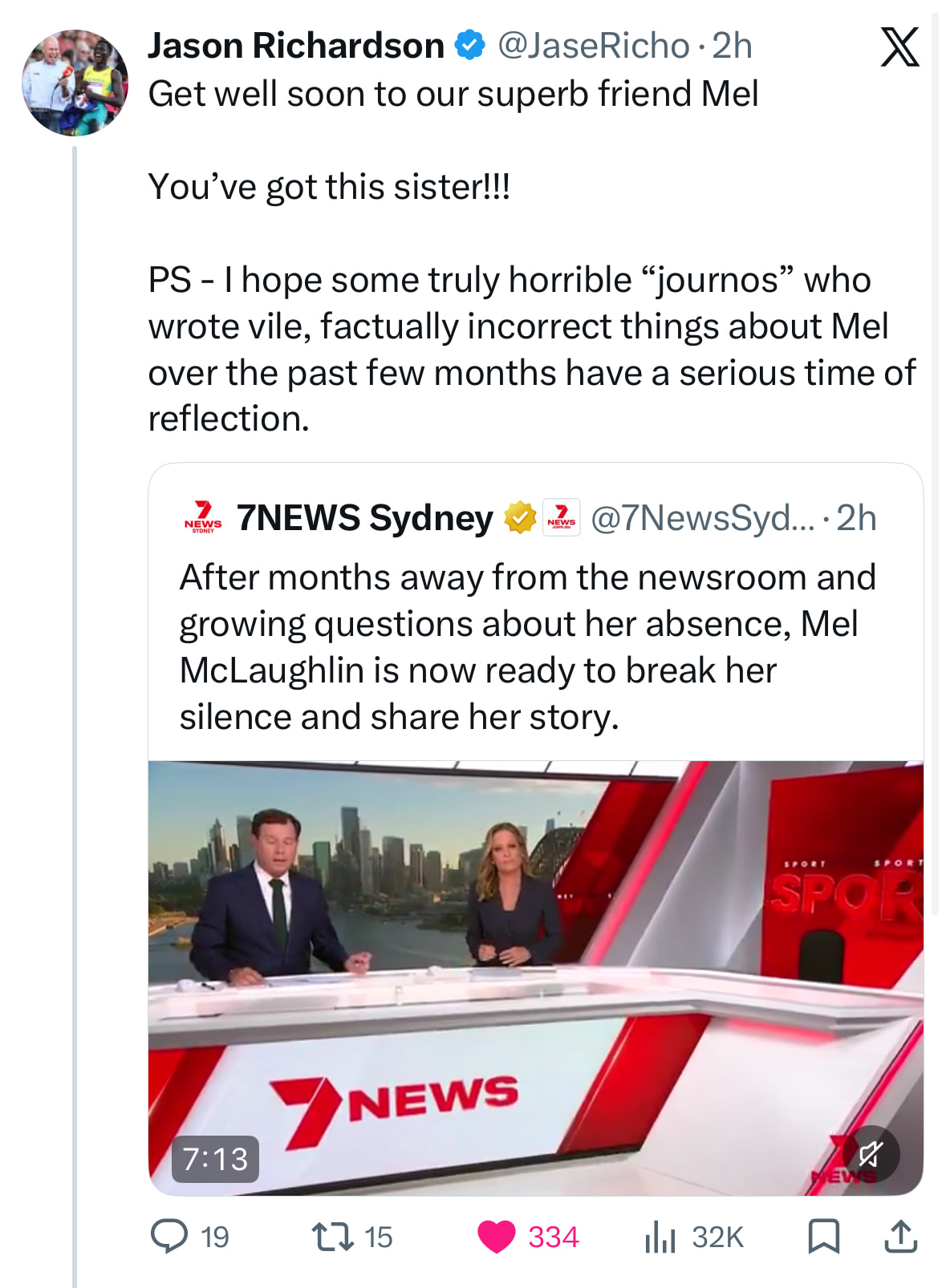The height and width of the screenshot is (1288, 946).
Task: Open Jason Richardson's profile picture
Action: pos(75,83)
